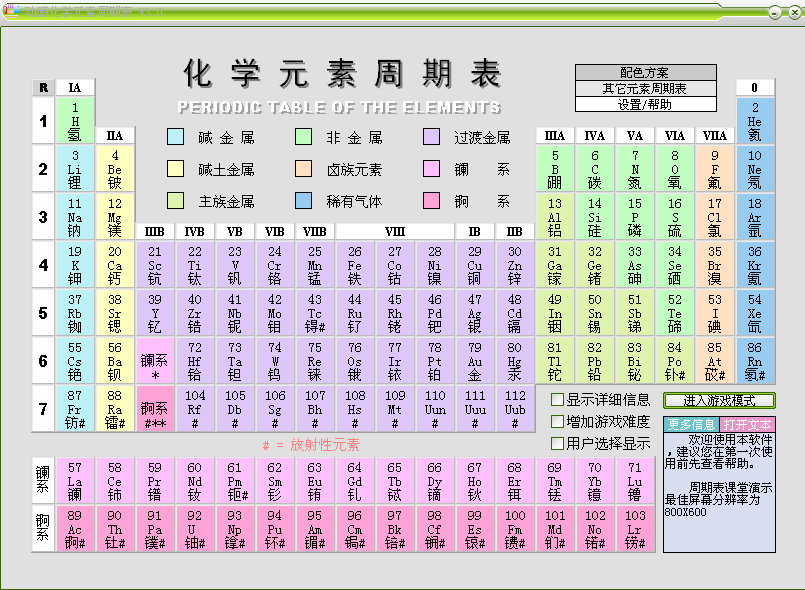Open 设置/帮助

645,104
